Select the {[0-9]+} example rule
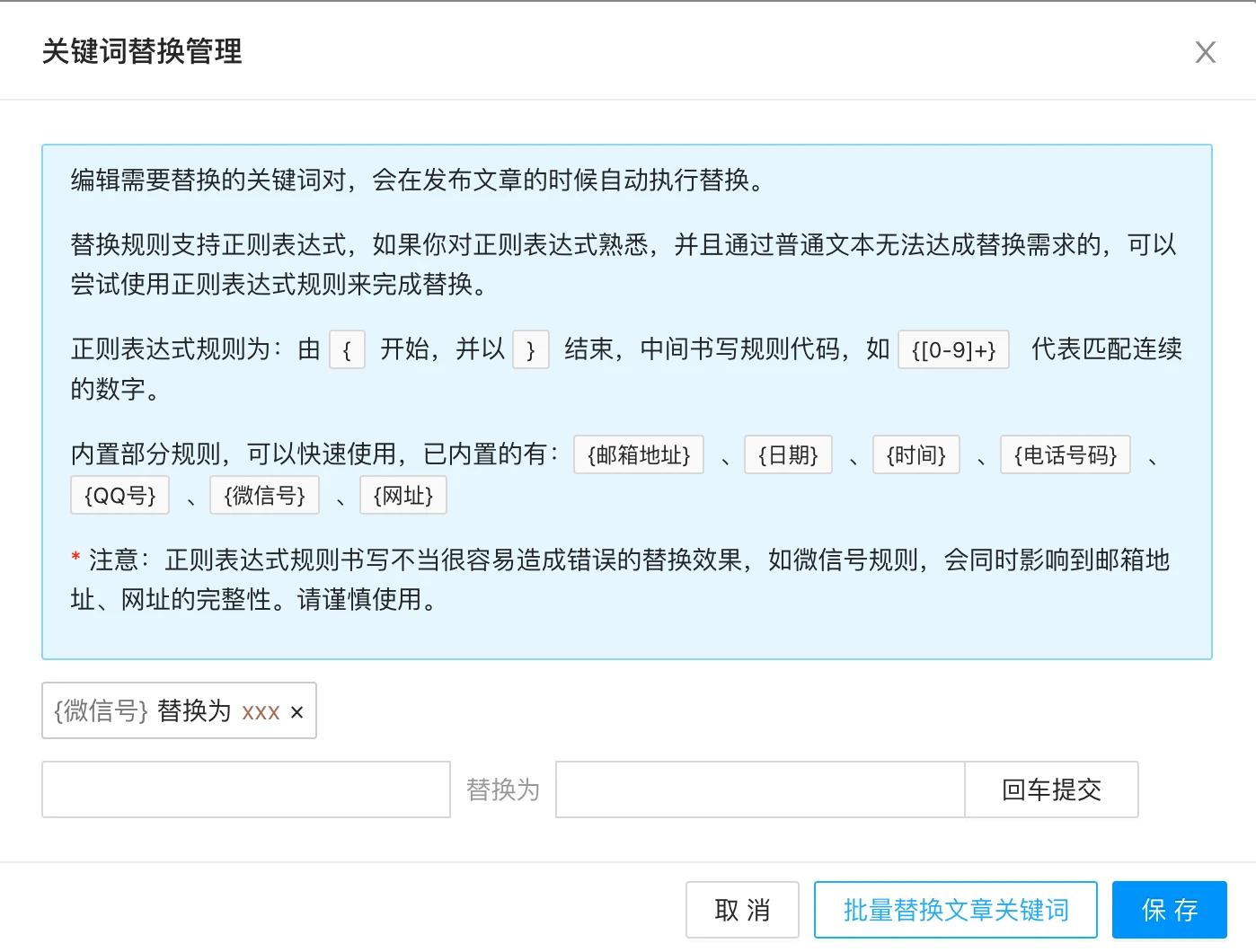1256x952 pixels. click(953, 349)
